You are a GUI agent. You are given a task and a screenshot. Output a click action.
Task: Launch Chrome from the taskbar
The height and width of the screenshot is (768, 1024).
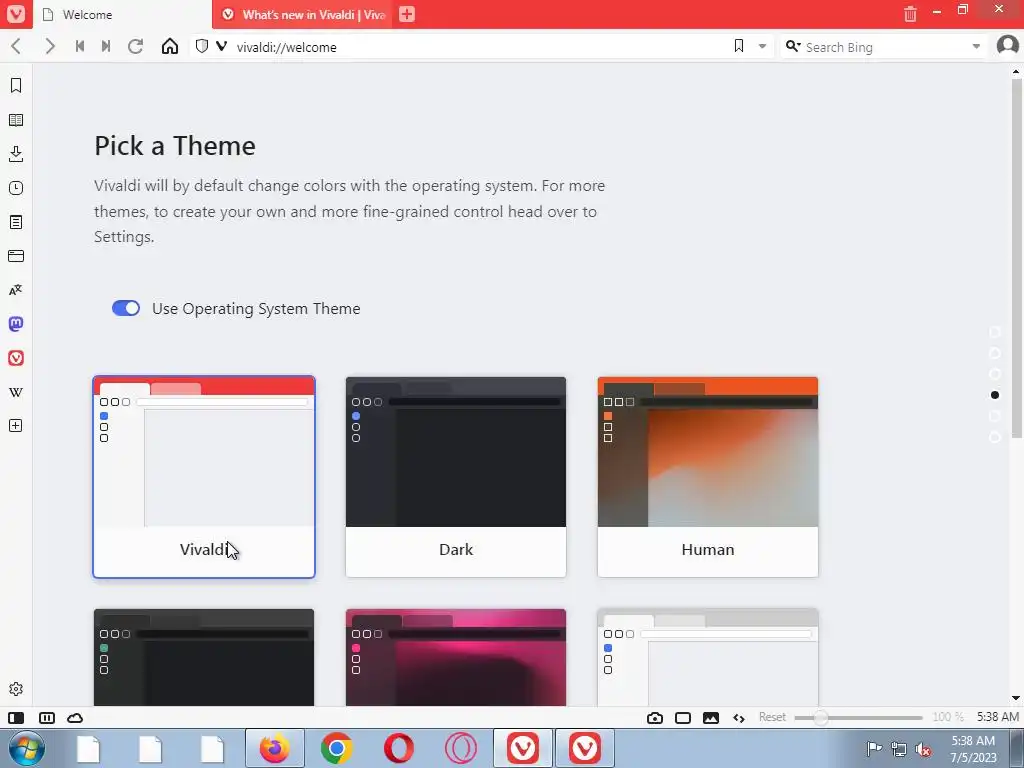click(337, 748)
